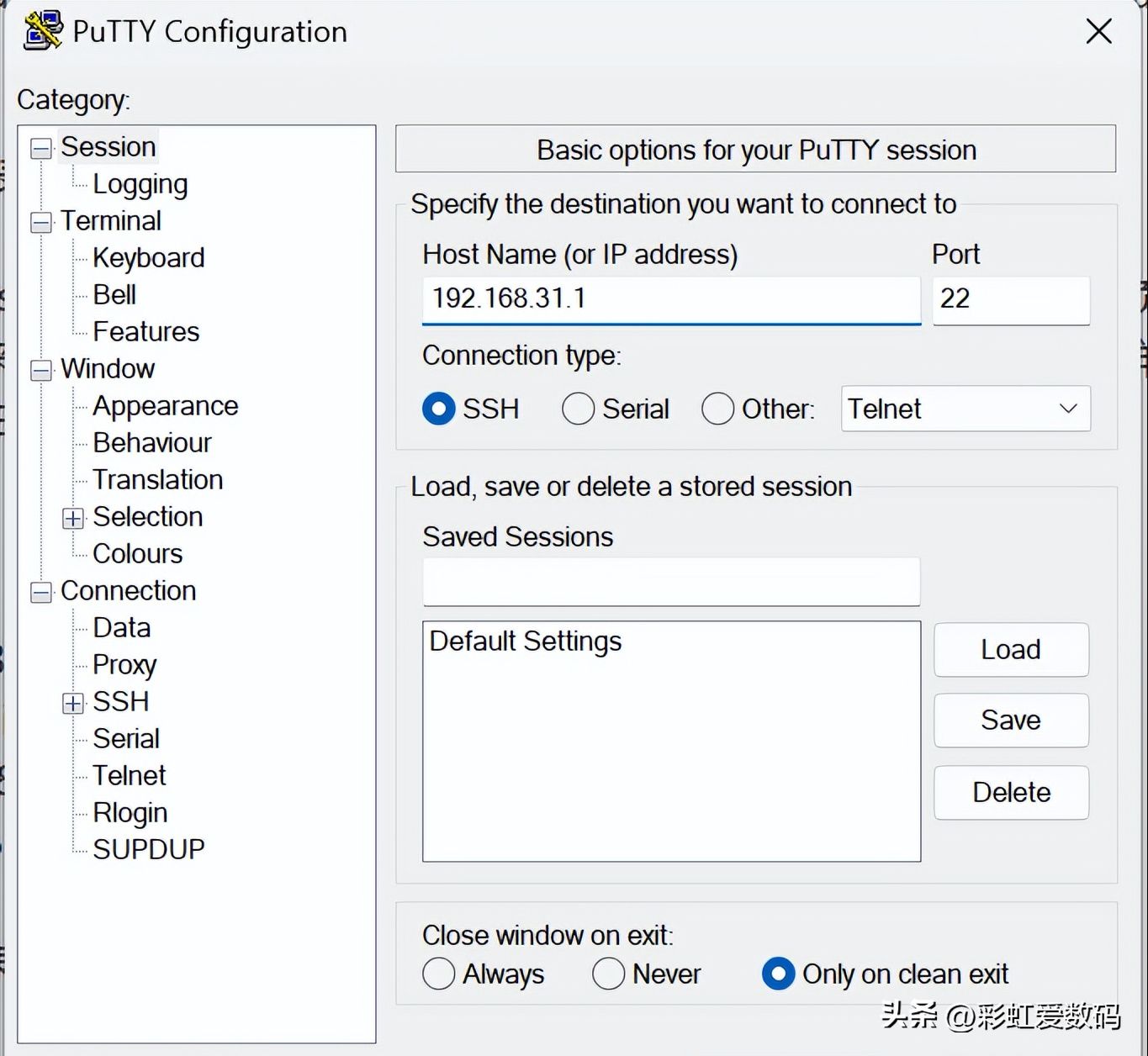The width and height of the screenshot is (1148, 1056).
Task: Choose Always for close window on exit
Action: click(438, 974)
